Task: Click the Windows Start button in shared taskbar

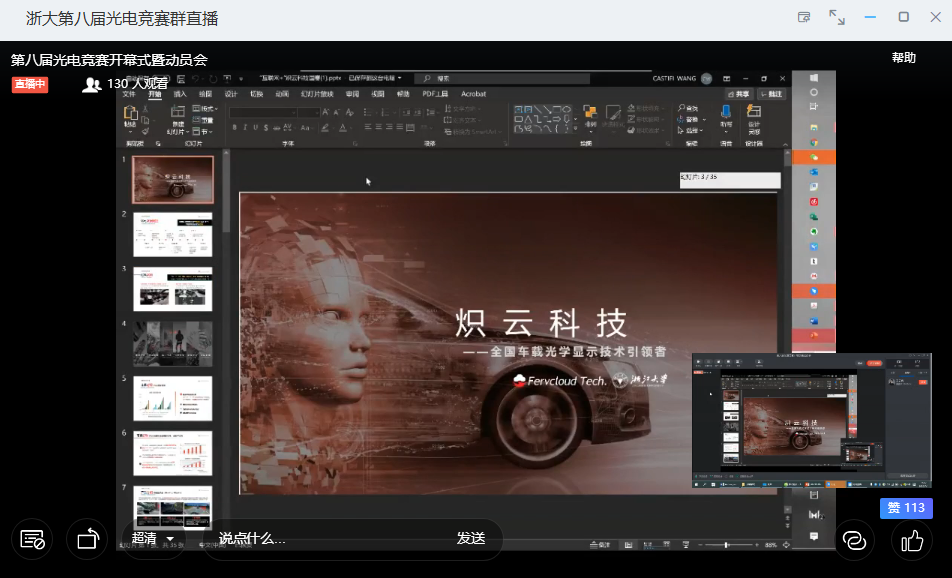Action: (x=814, y=78)
